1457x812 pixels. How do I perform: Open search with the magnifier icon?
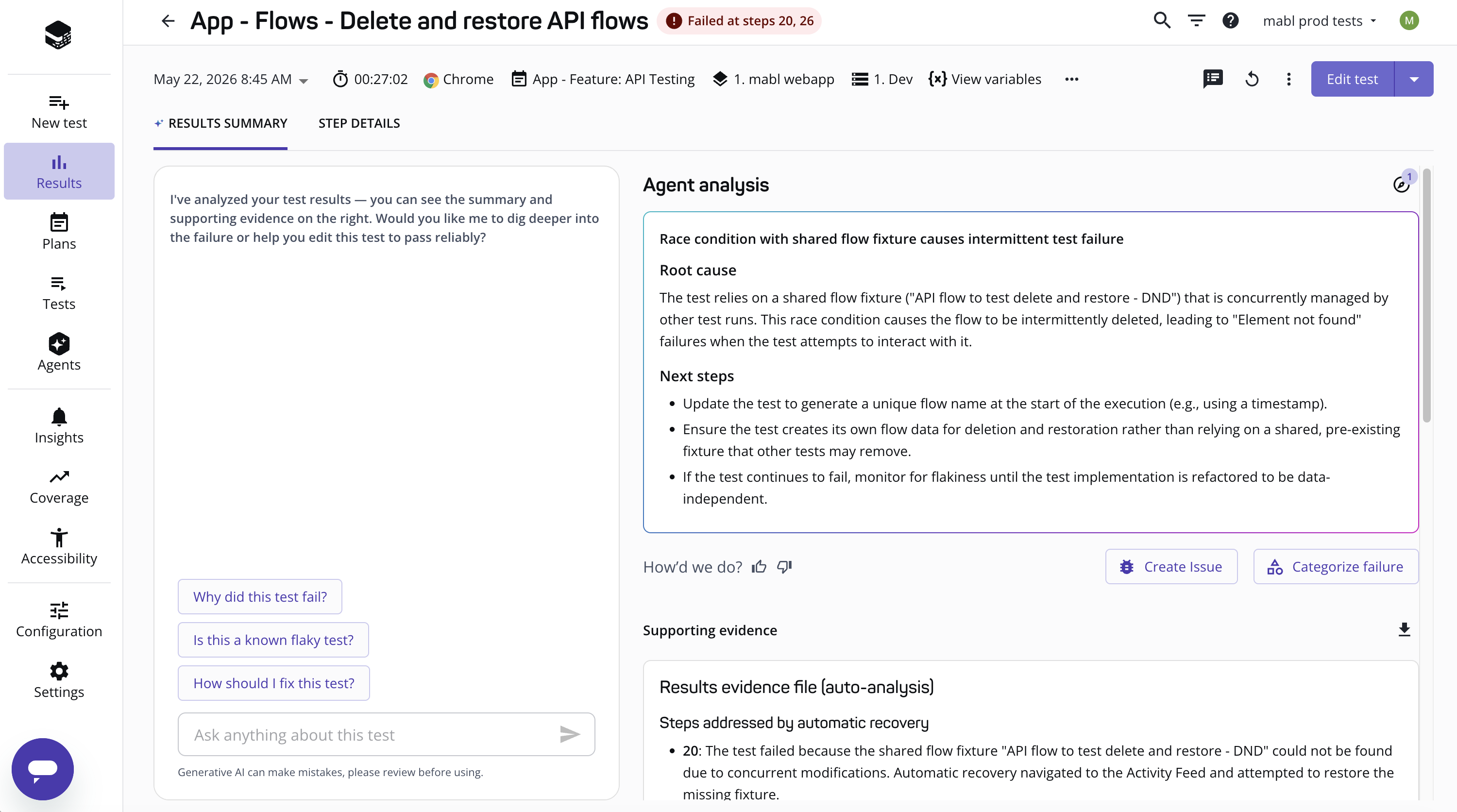[x=1162, y=21]
